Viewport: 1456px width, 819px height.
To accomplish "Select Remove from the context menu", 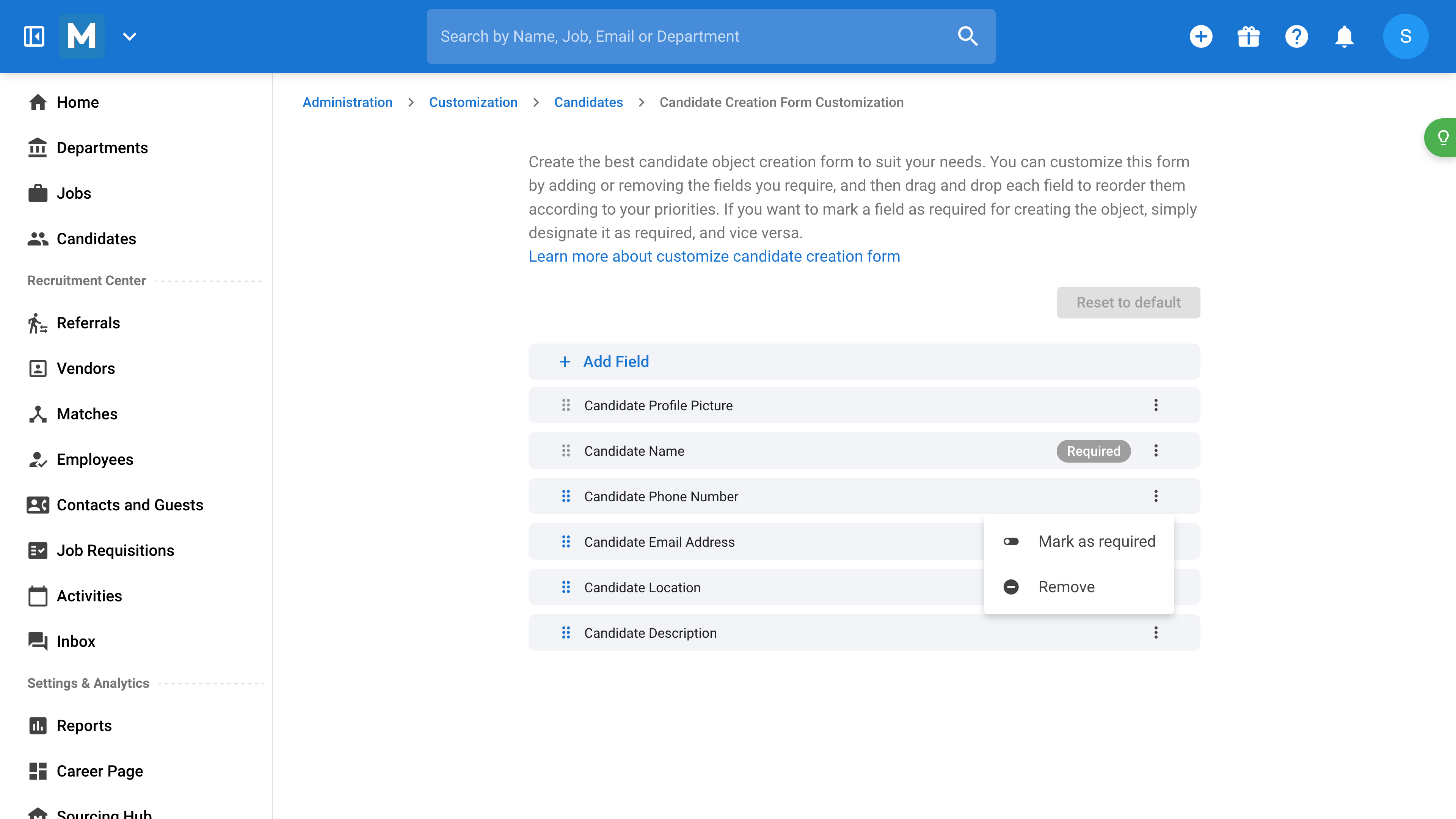I will coord(1066,587).
